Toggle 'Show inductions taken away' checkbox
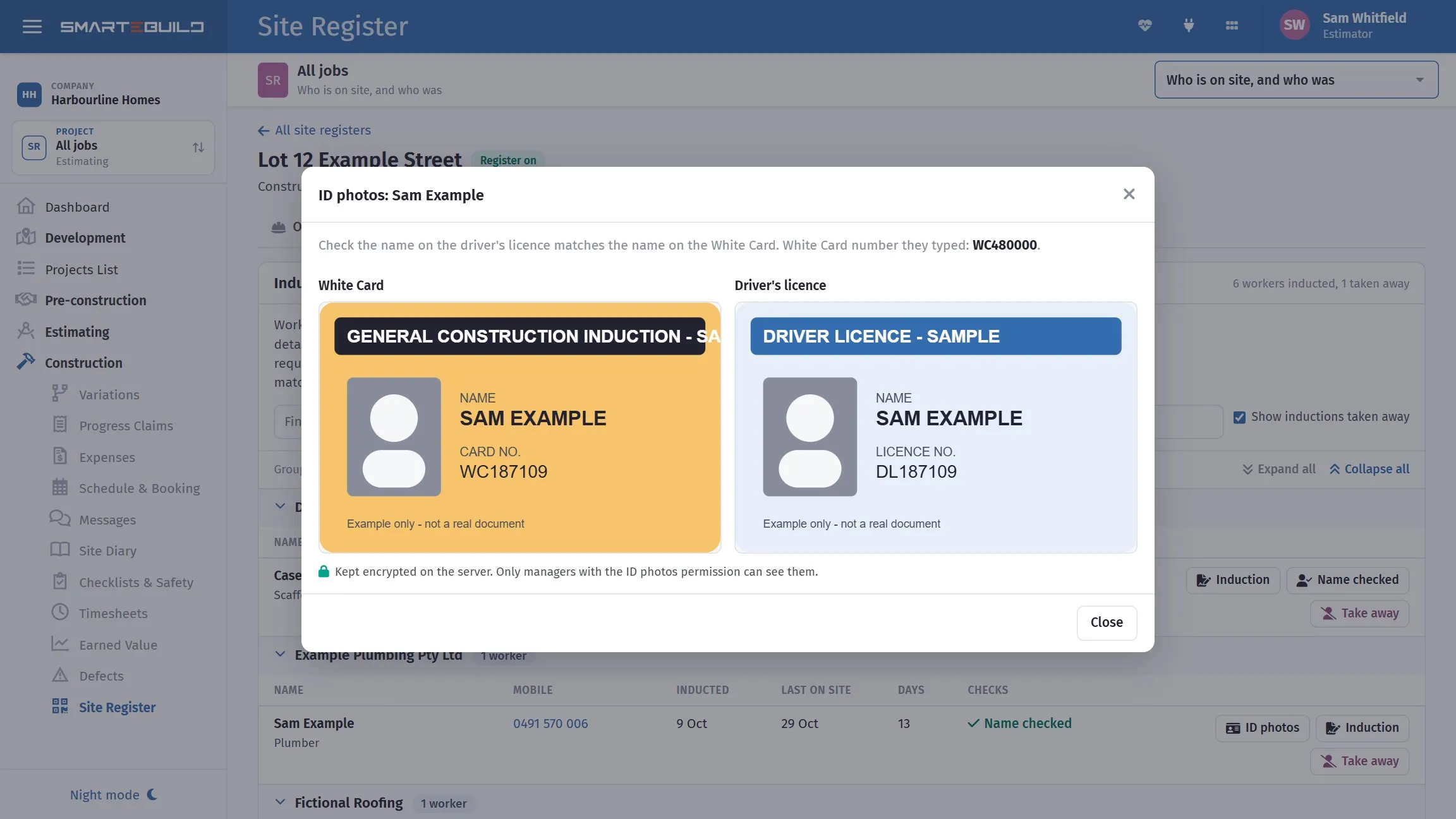Screen dimensions: 1456x819 click(x=1239, y=417)
